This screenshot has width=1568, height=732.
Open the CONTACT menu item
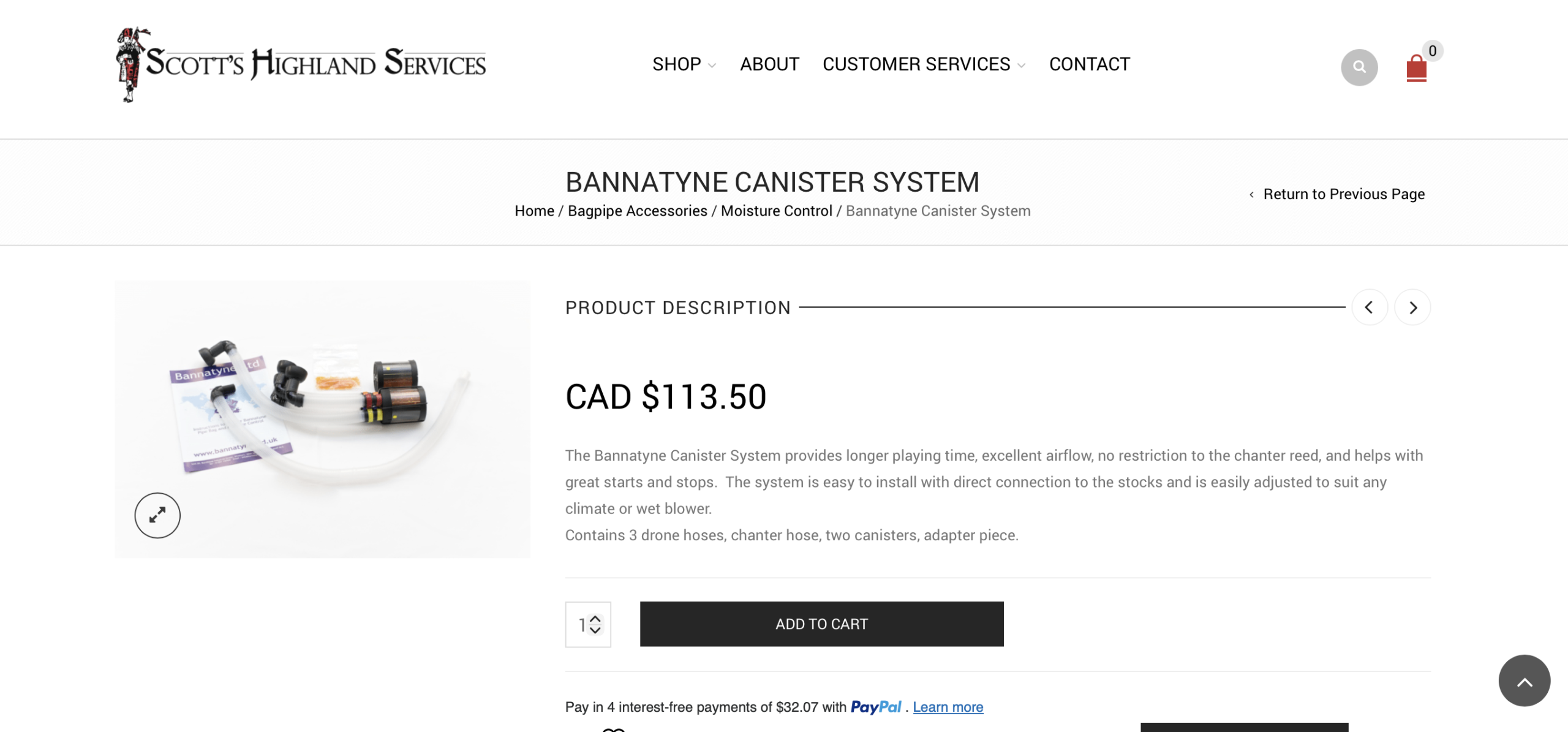pos(1089,64)
